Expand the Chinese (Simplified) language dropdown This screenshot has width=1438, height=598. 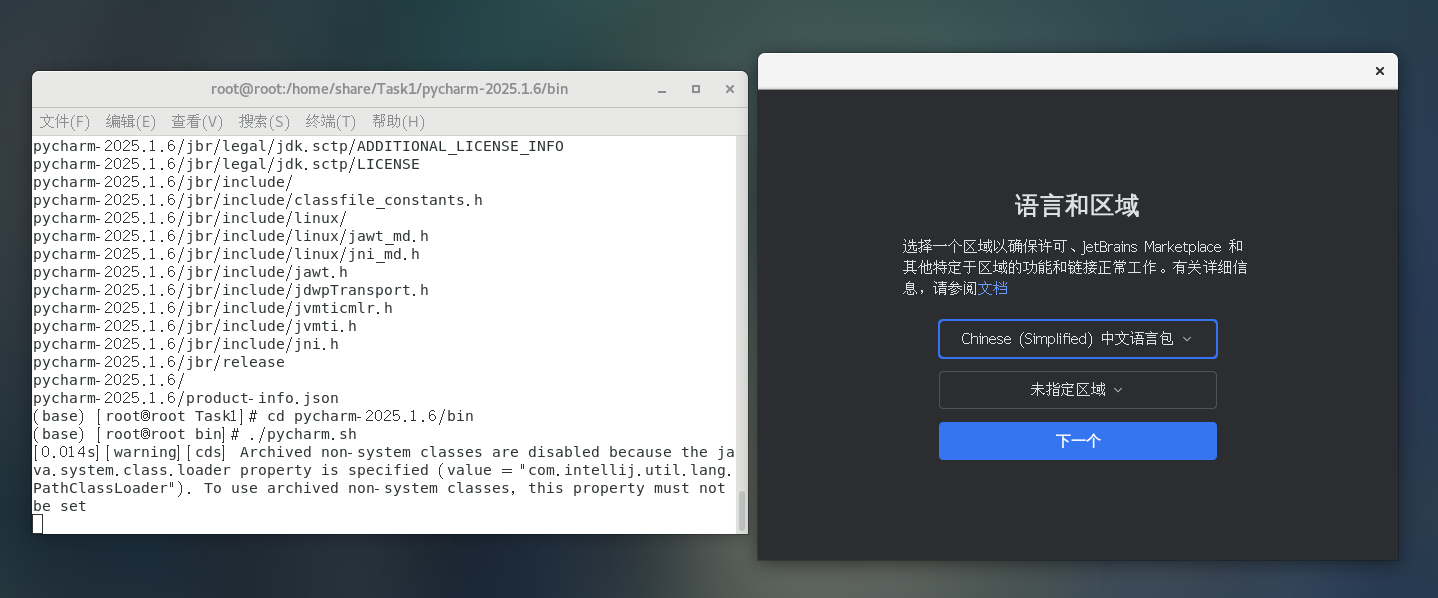[1078, 339]
